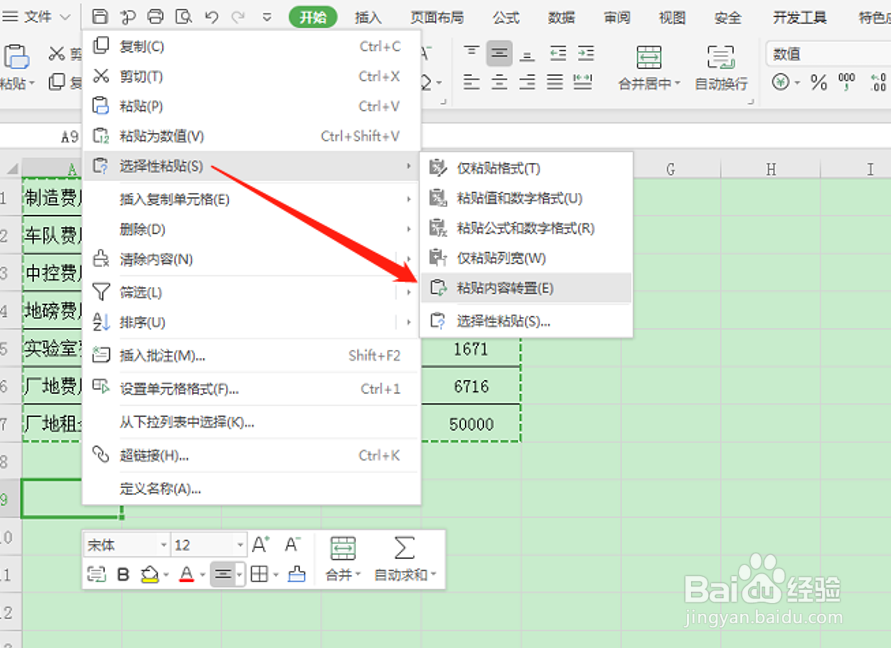Apply Percent style from the number format group

point(819,83)
